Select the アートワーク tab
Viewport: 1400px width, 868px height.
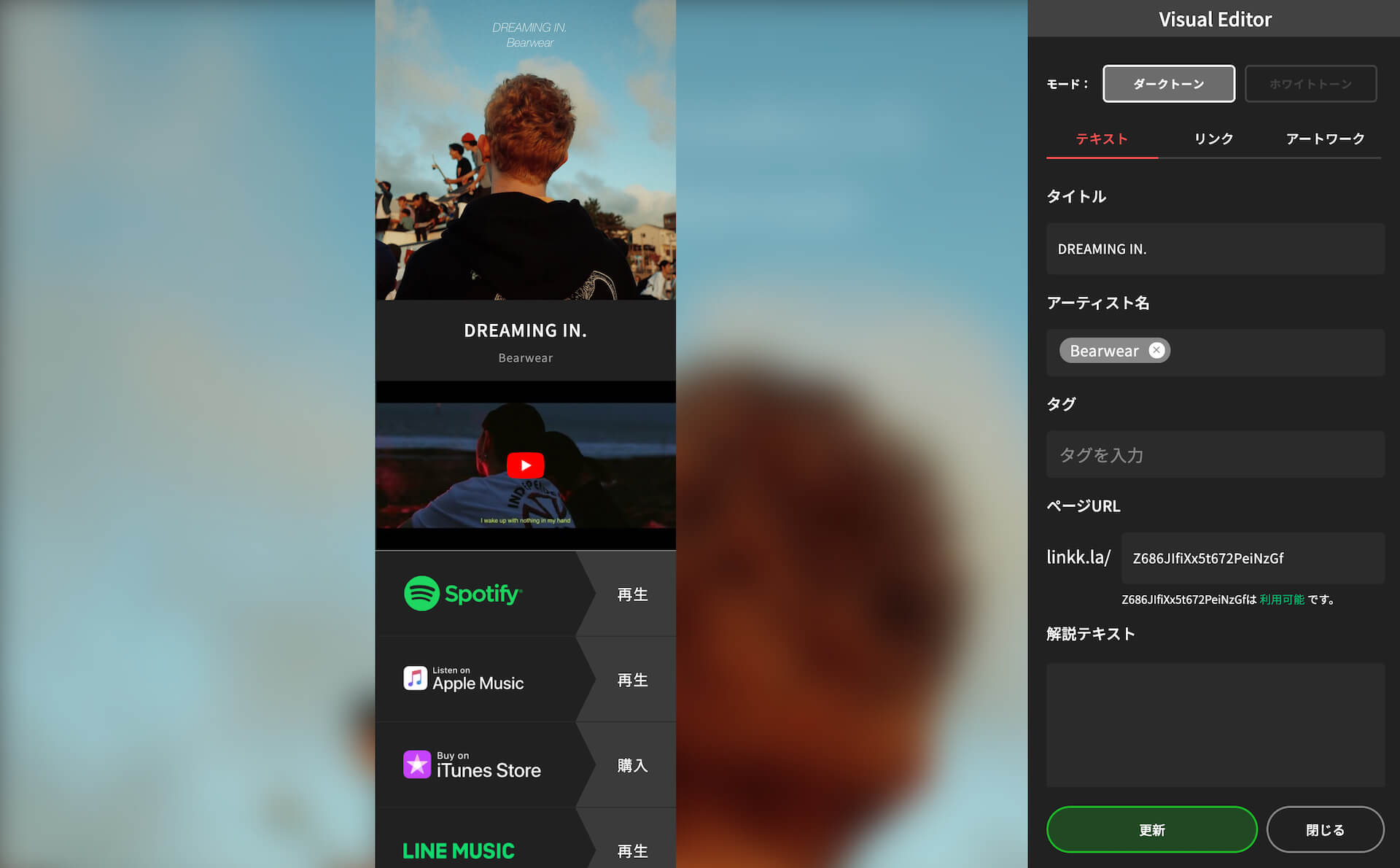pyautogui.click(x=1324, y=139)
